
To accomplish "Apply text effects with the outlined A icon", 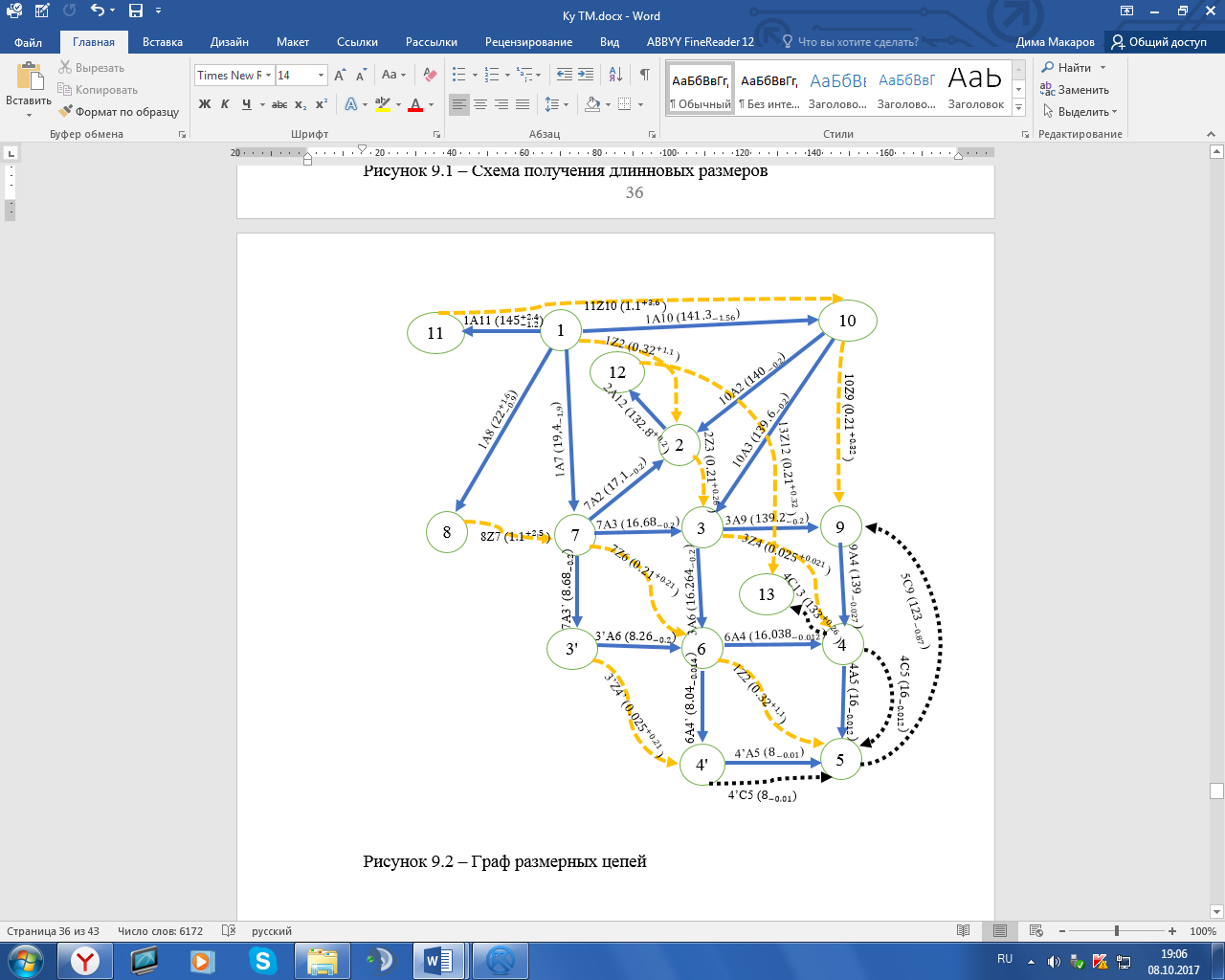I will pyautogui.click(x=351, y=104).
